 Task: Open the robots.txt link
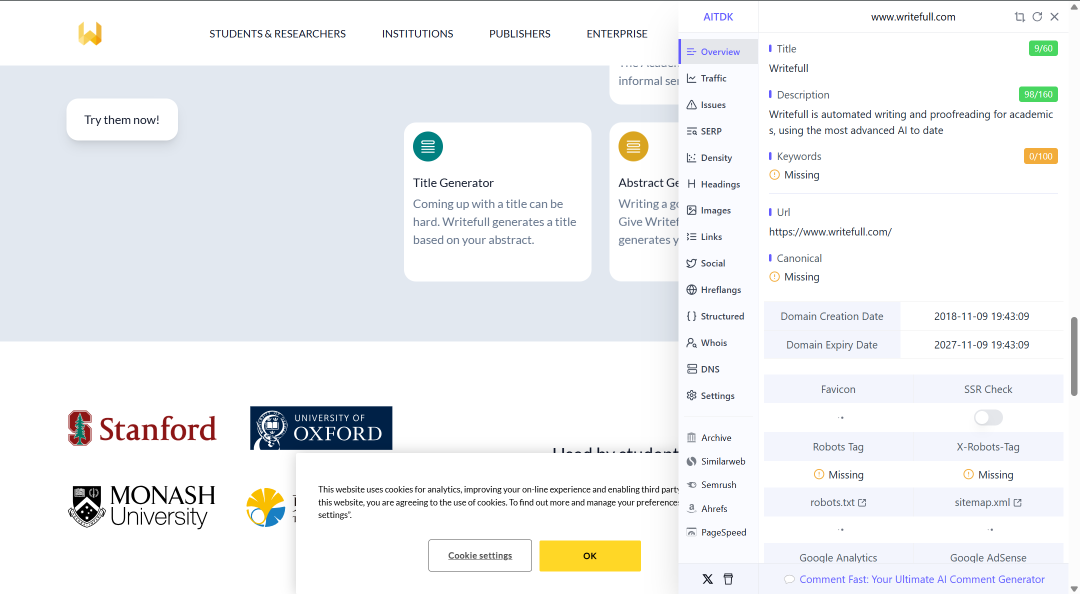[838, 502]
